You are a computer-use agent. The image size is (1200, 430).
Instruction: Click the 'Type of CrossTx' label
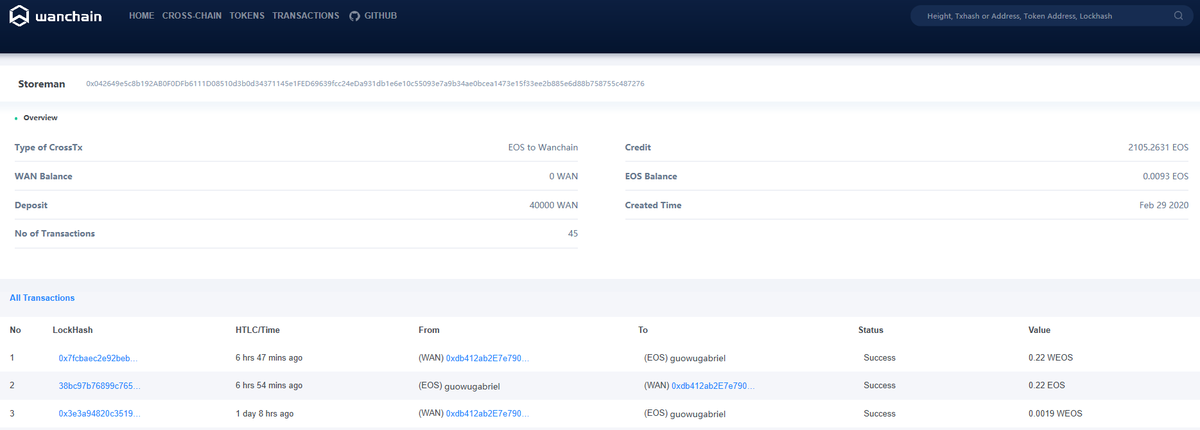(48, 148)
